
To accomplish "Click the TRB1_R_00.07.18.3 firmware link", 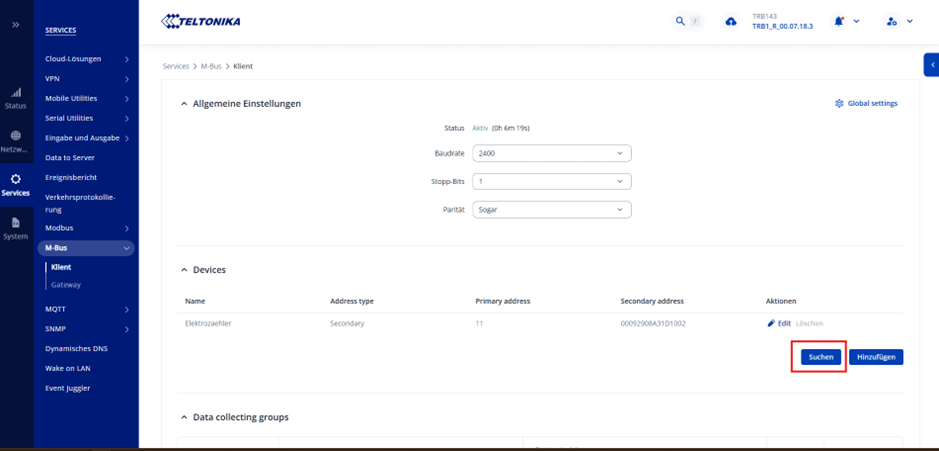I will point(783,26).
